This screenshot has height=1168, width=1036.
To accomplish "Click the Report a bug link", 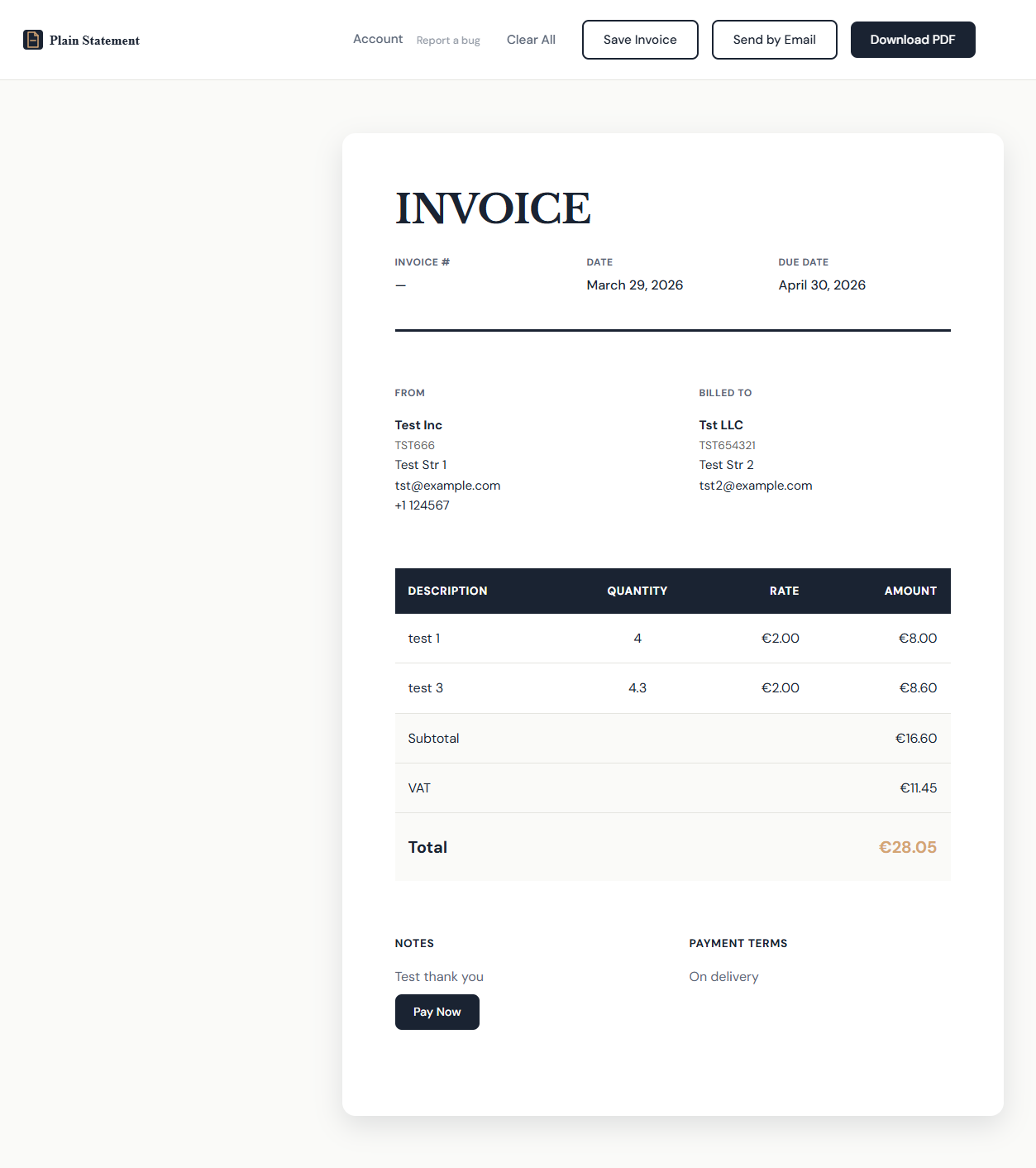I will (x=448, y=41).
